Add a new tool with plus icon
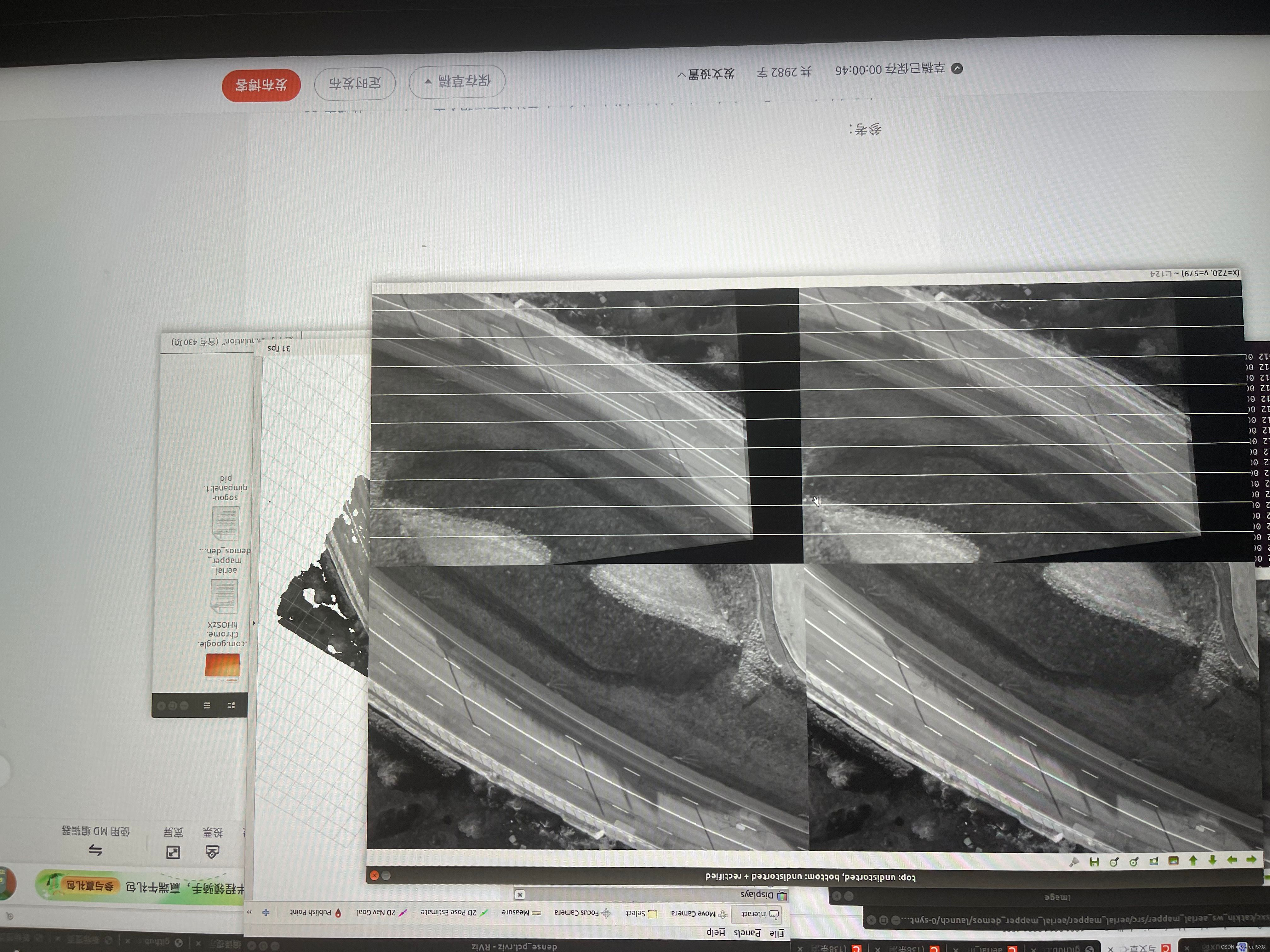 (x=266, y=912)
